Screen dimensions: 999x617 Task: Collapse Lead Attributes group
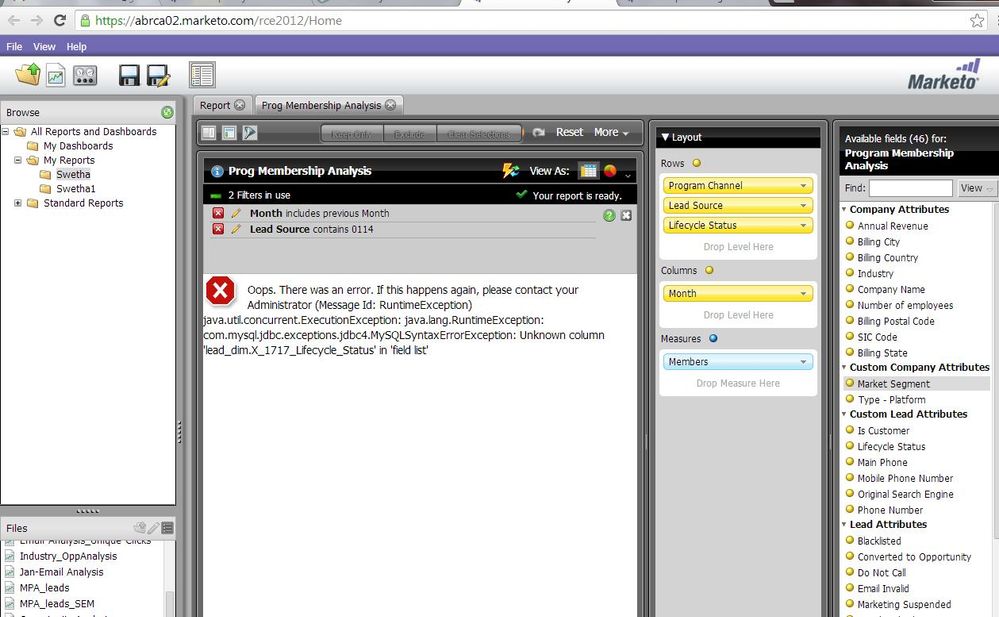click(x=844, y=525)
